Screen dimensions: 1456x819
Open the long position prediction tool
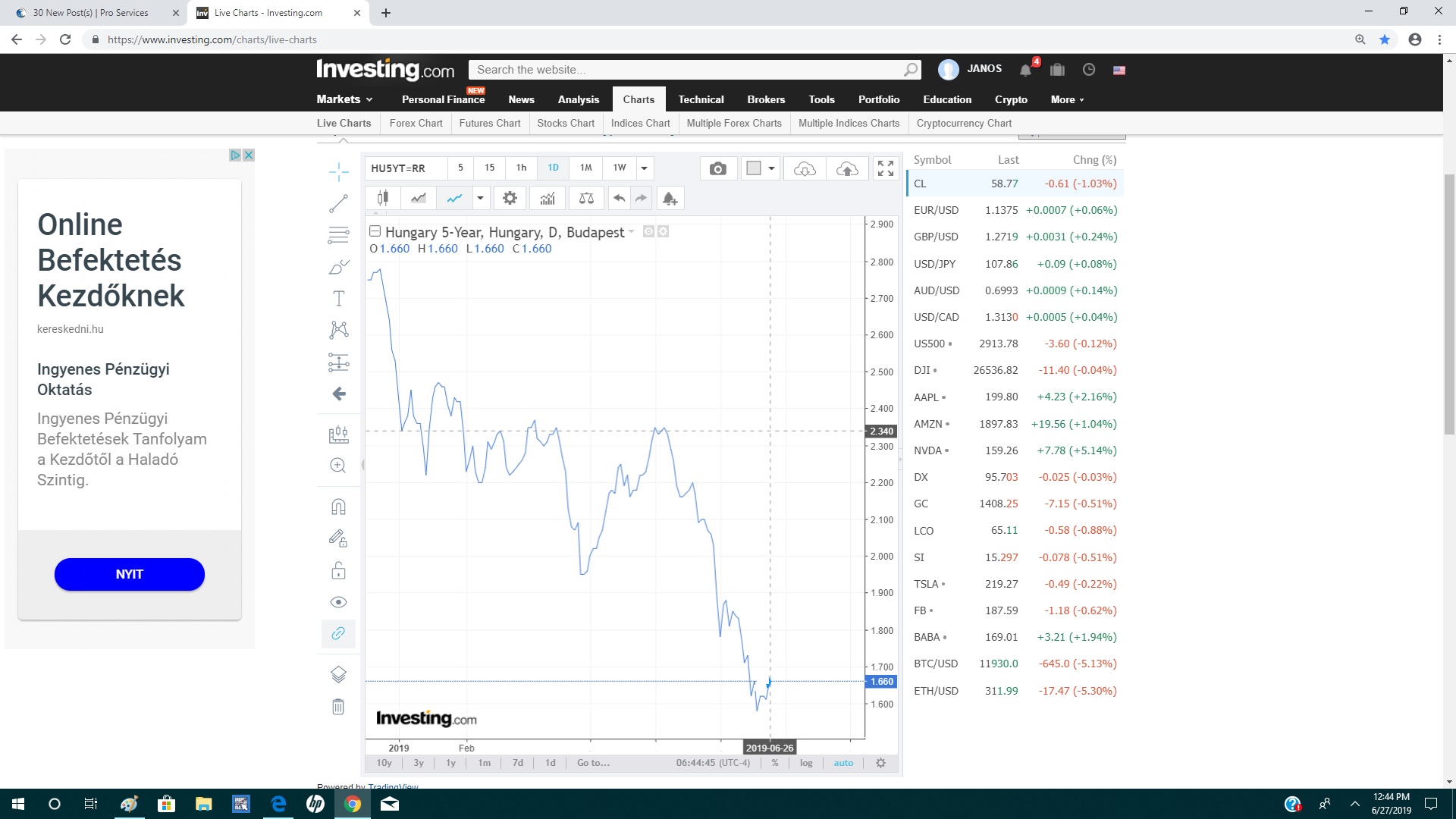pos(339,362)
